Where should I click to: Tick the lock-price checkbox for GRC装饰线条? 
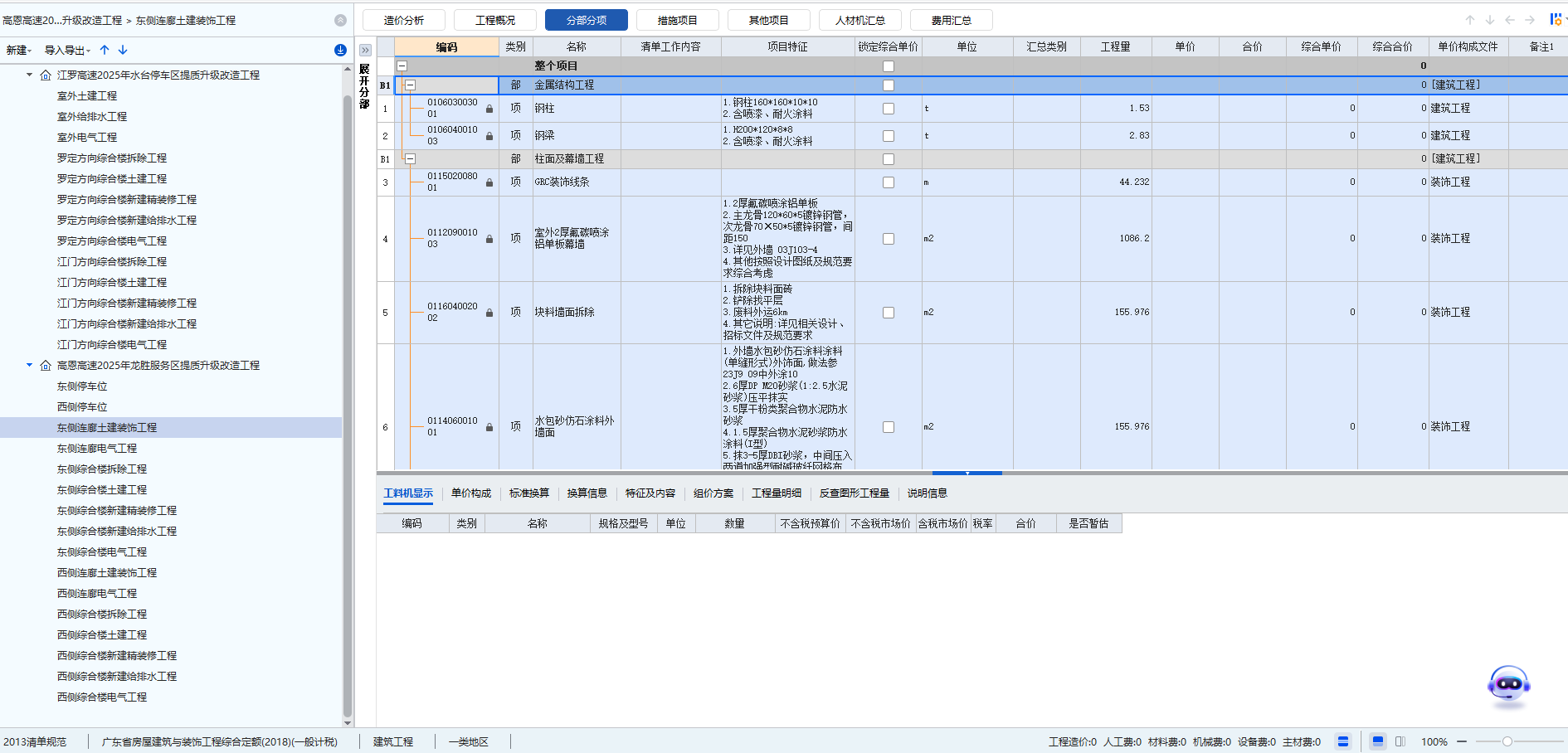tap(889, 182)
